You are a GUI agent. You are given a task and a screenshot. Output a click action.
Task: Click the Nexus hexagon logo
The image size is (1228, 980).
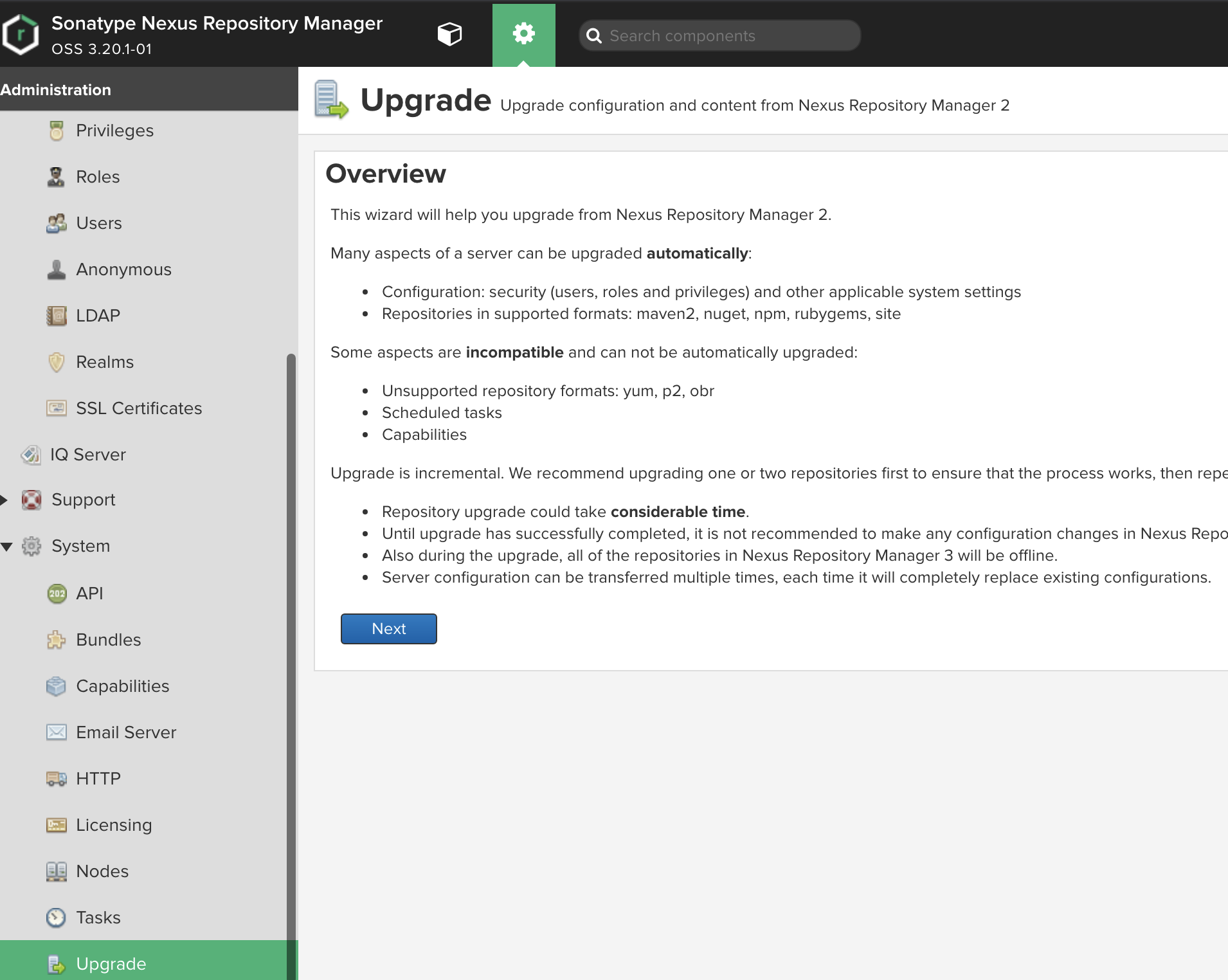[21, 33]
